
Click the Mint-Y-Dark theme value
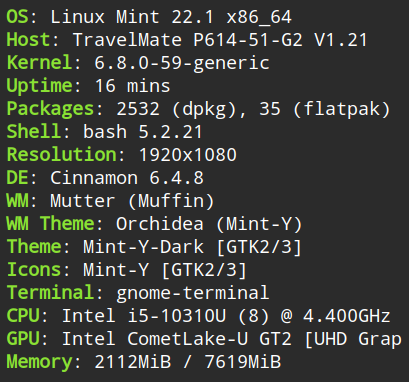coord(143,247)
